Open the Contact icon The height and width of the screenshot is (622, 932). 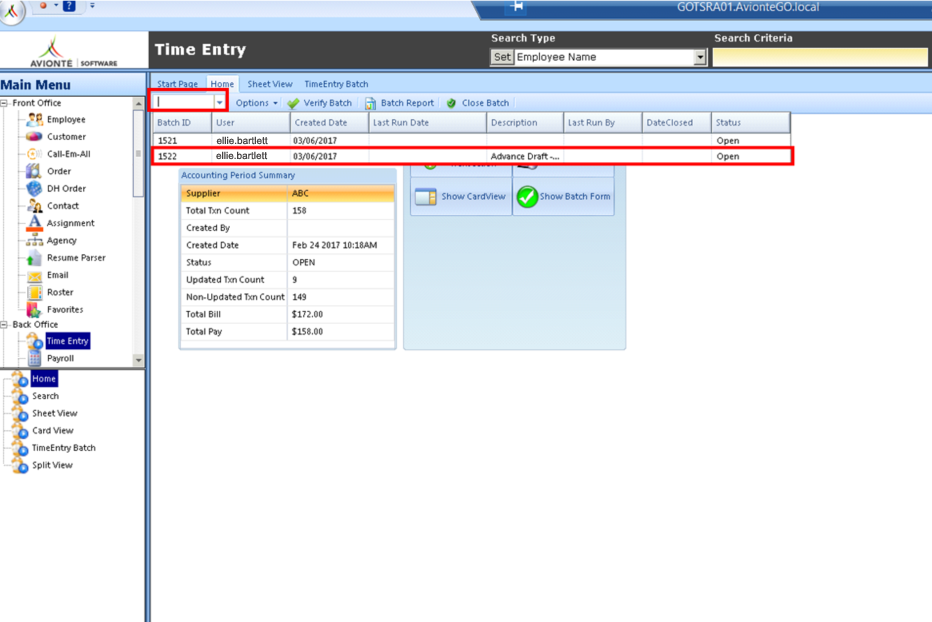pos(34,206)
